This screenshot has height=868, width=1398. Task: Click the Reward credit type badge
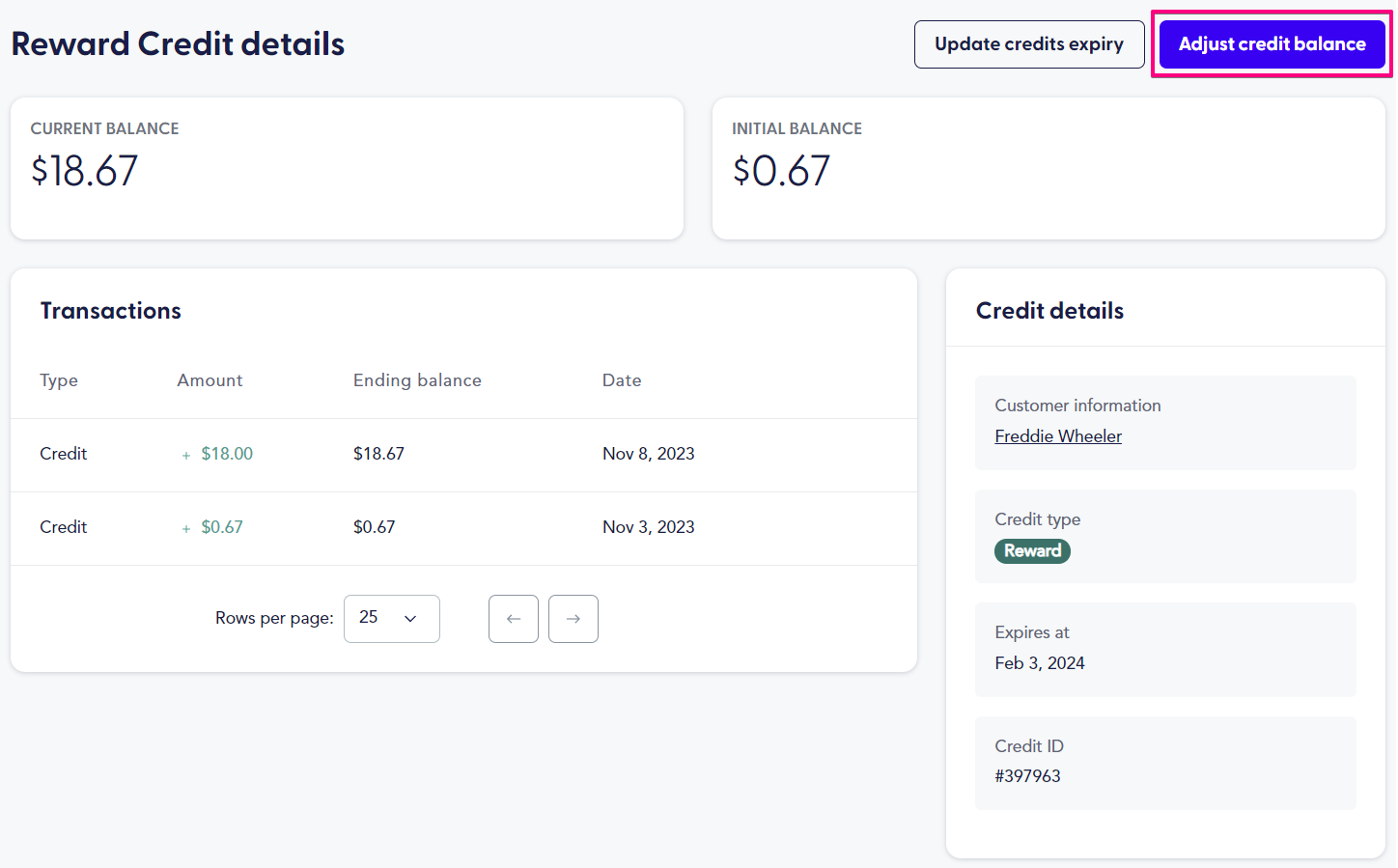tap(1032, 550)
